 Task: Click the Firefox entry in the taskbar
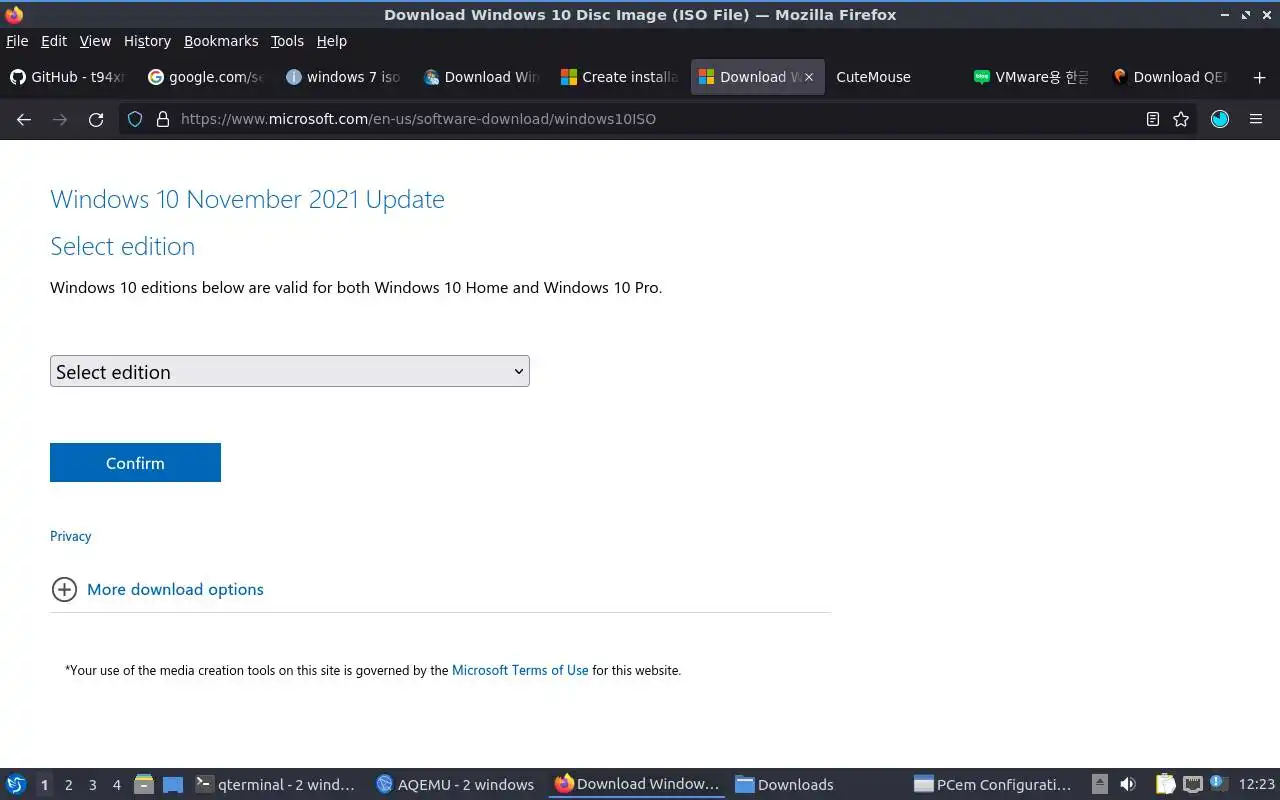tap(636, 785)
